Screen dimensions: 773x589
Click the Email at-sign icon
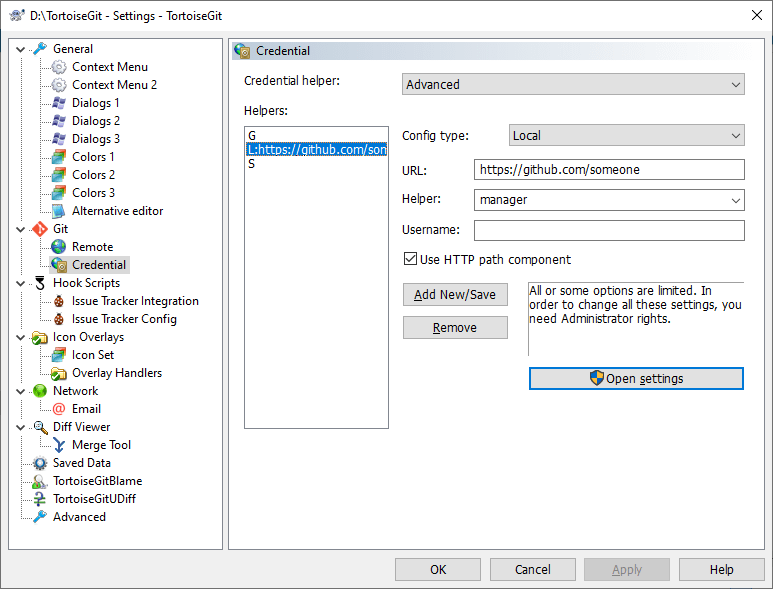coord(59,409)
